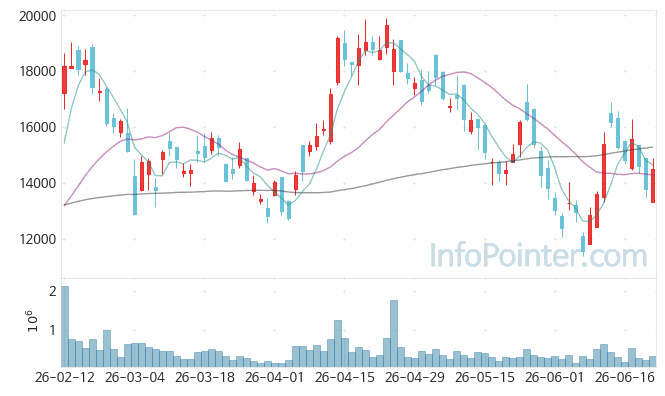The width and height of the screenshot is (665, 396).
Task: Click the 26-04-01 date label
Action: coord(274,377)
